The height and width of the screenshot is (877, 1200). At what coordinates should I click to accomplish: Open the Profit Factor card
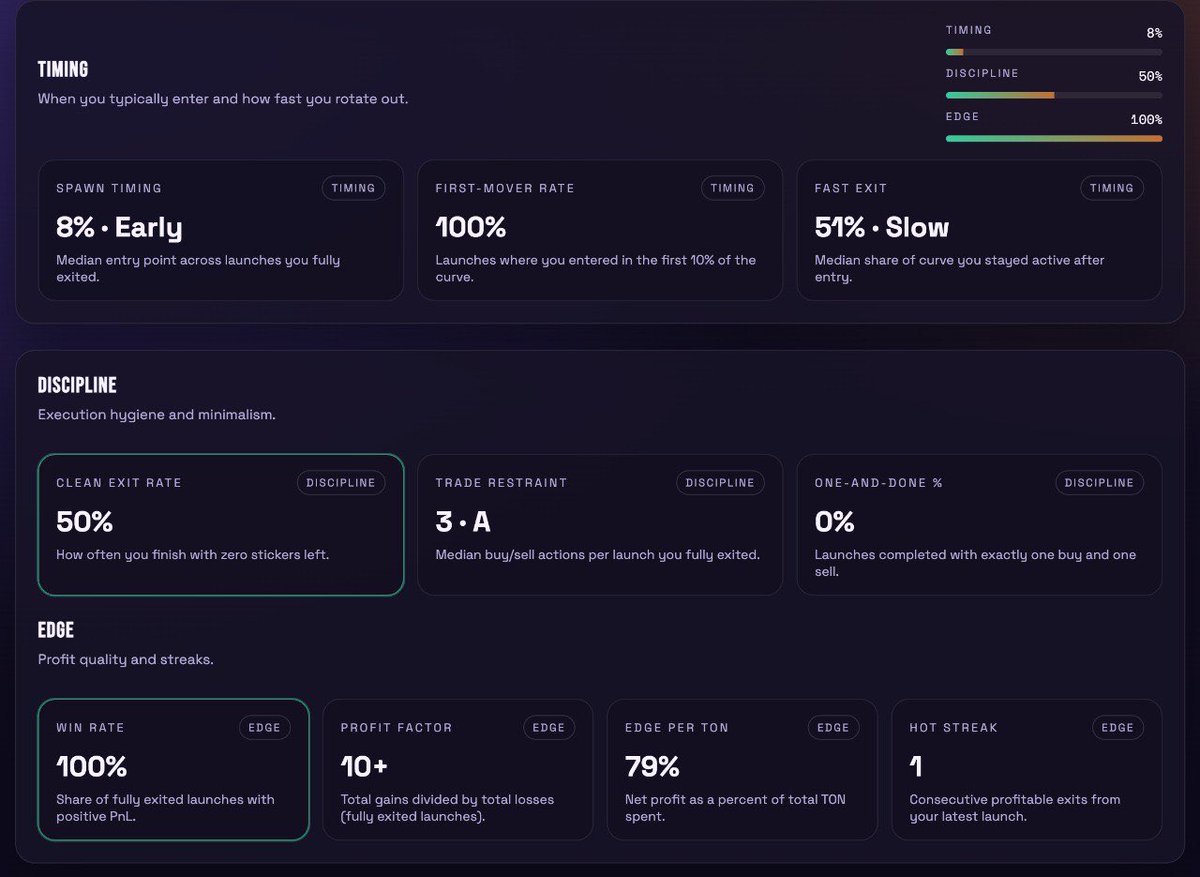point(458,769)
